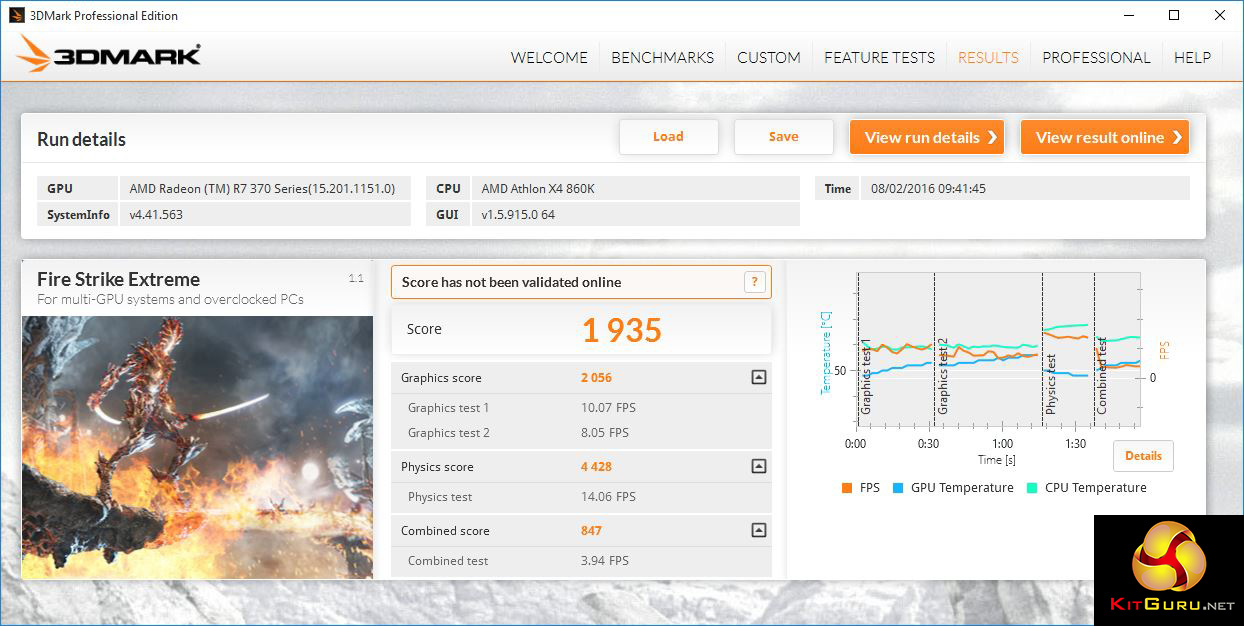Click Graphics test 2 8.05 FPS value
1244x626 pixels.
coord(605,433)
